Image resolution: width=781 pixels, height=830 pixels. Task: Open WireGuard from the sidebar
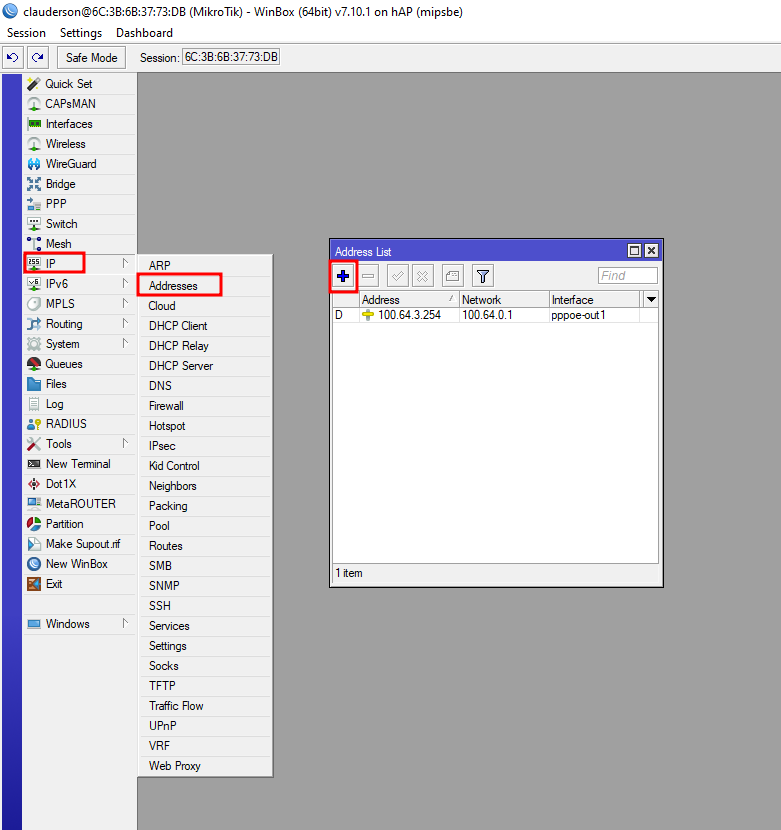pos(70,164)
